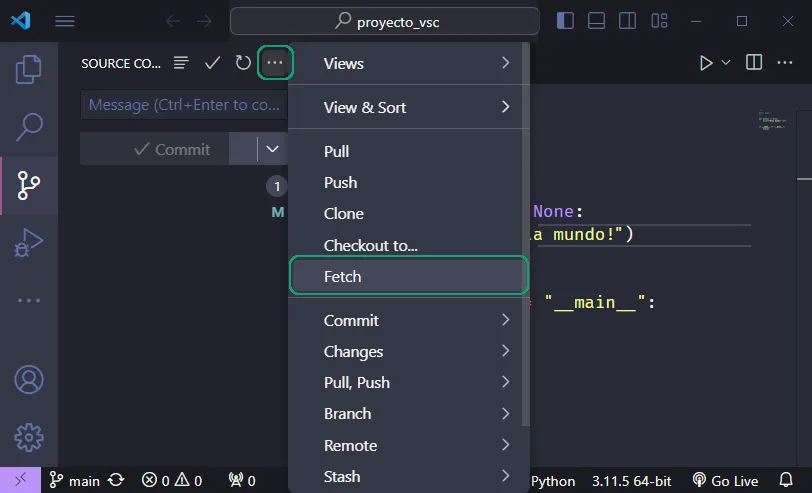Screen dimensions: 812x493
Task: Click the split editor icon
Action: 755,63
